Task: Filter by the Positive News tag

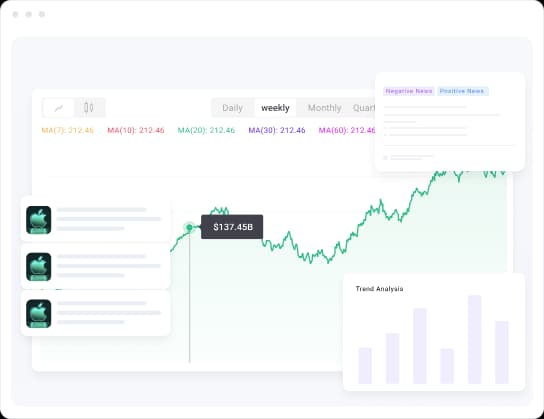Action: pos(463,91)
